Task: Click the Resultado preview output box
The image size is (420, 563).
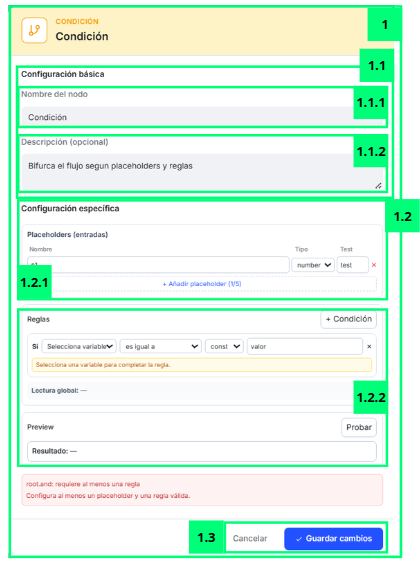Action: (x=202, y=451)
